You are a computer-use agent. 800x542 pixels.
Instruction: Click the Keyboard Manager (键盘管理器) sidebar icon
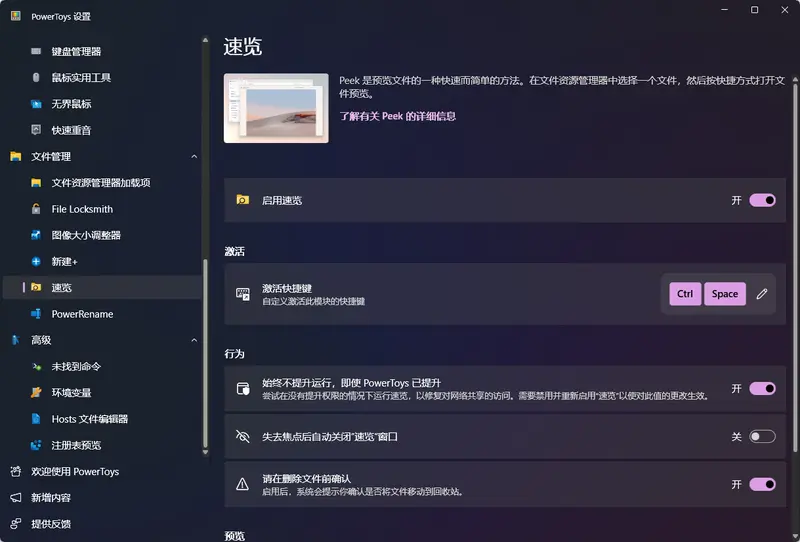coord(36,51)
